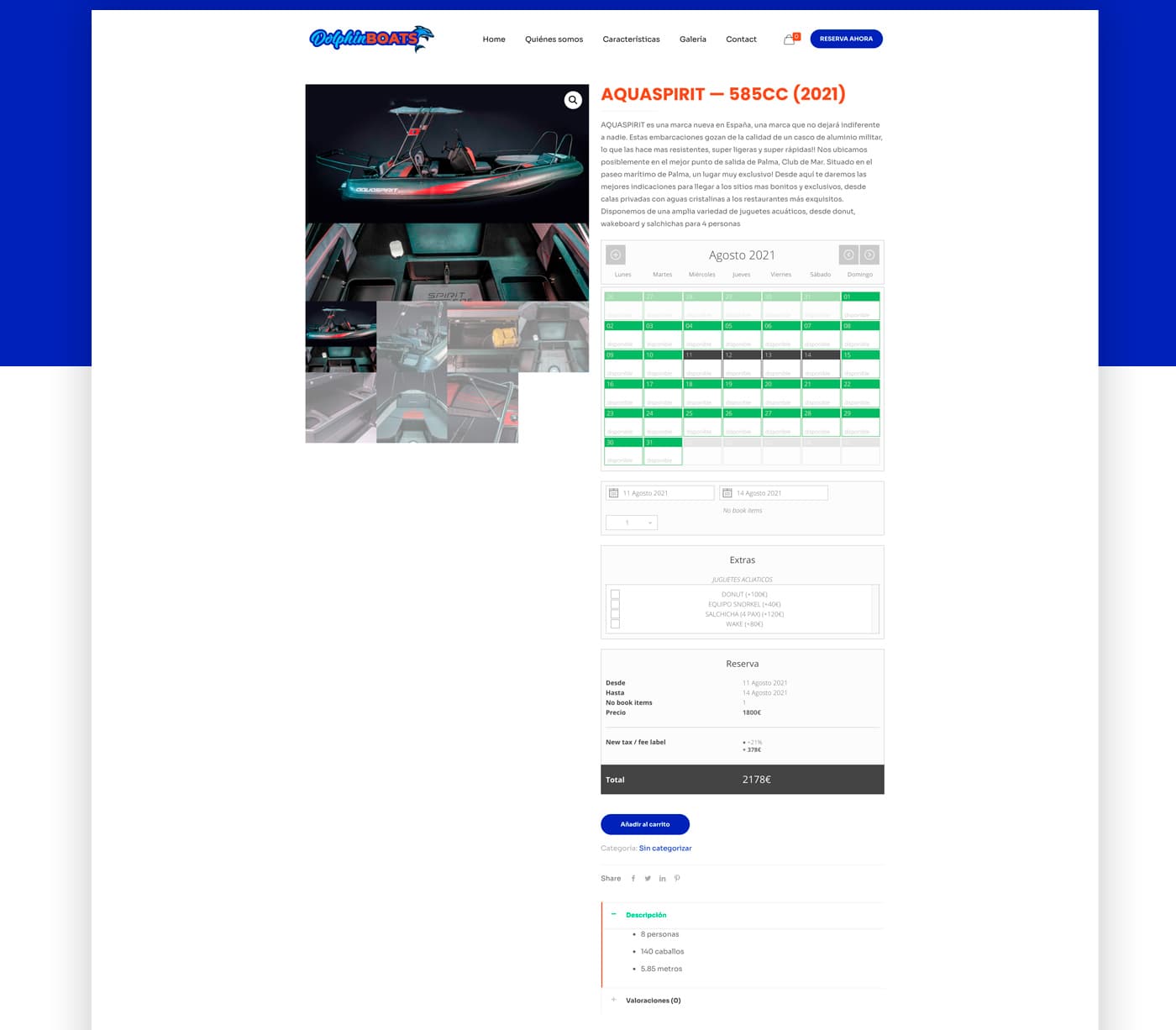Go to the Home menu item
The height and width of the screenshot is (1030, 1176).
pyautogui.click(x=494, y=39)
